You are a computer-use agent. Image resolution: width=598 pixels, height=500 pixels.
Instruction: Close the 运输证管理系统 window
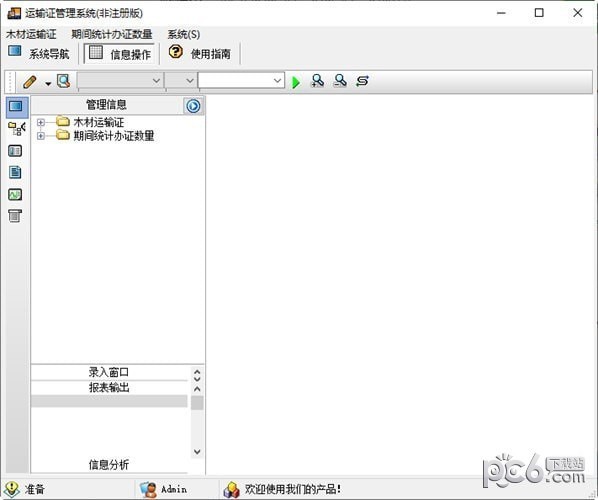click(x=577, y=13)
